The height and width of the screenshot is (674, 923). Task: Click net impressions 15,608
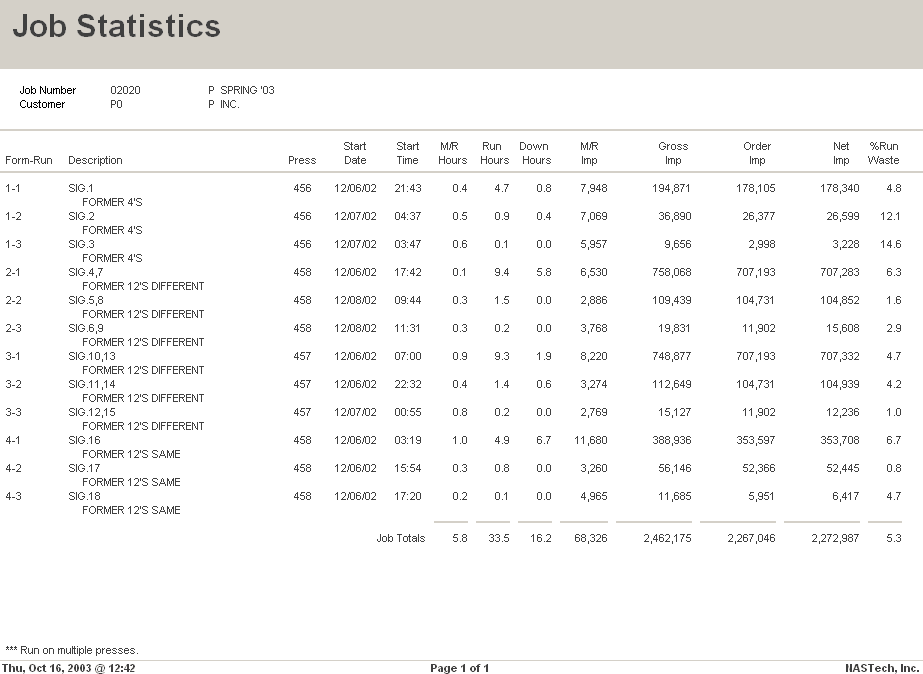click(842, 328)
